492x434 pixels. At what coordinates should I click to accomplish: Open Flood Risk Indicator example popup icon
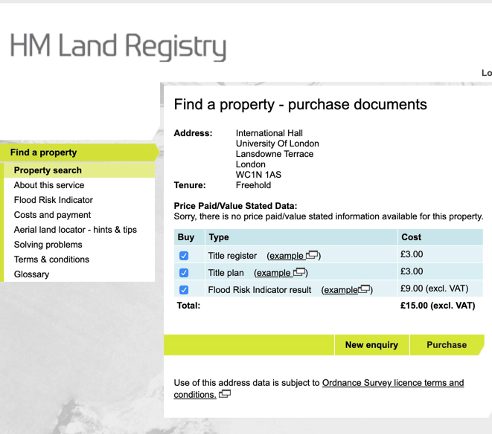(364, 289)
